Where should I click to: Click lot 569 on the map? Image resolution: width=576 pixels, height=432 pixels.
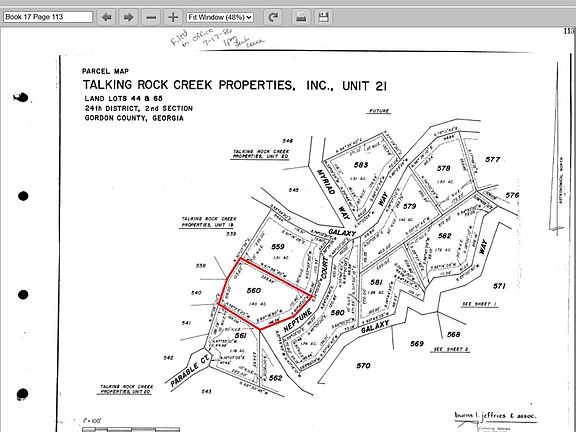coord(417,343)
